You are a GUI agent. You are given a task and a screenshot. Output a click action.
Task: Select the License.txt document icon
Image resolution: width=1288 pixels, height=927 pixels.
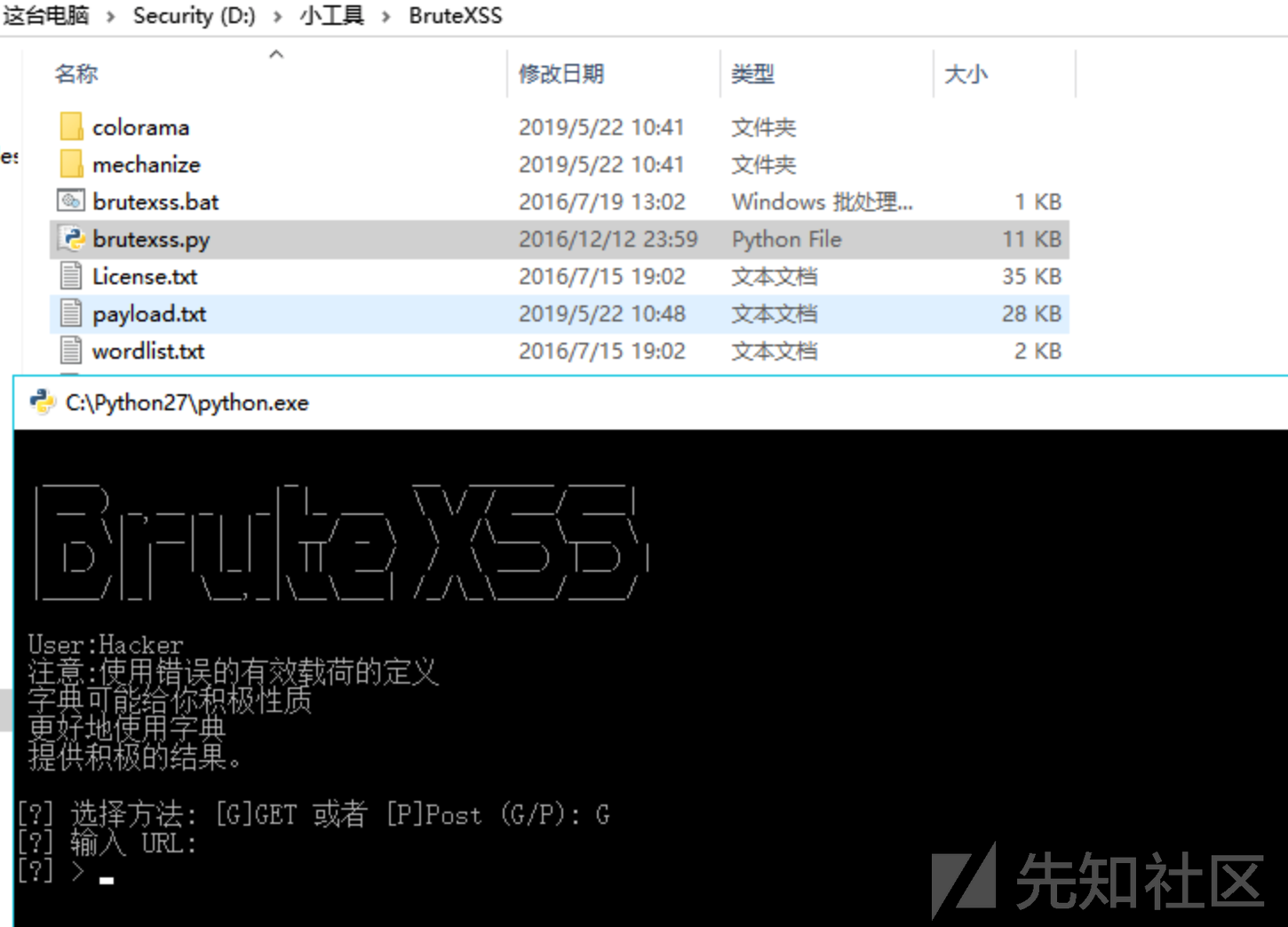point(71,276)
